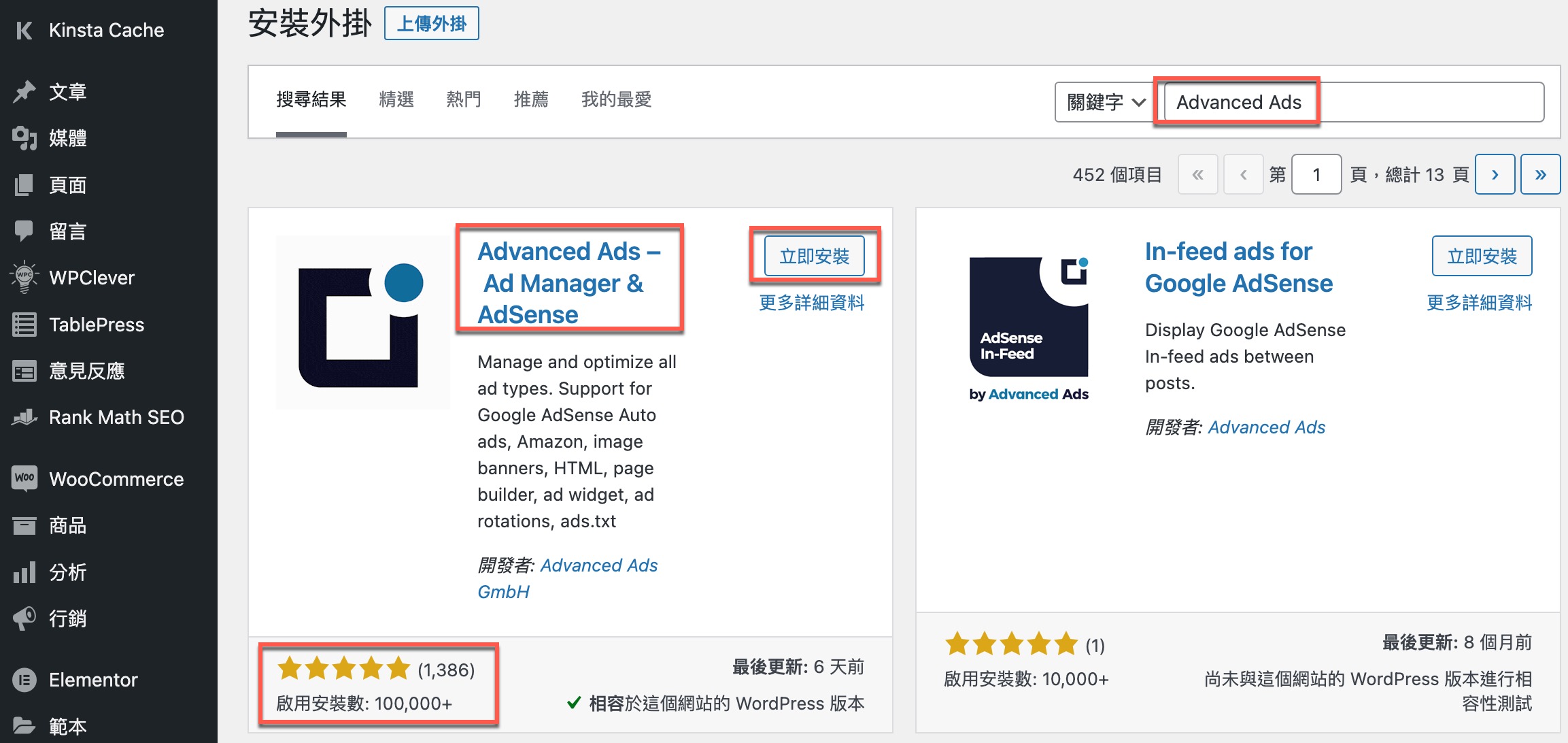1568x743 pixels.
Task: Jump to the last results page
Action: pyautogui.click(x=1541, y=175)
